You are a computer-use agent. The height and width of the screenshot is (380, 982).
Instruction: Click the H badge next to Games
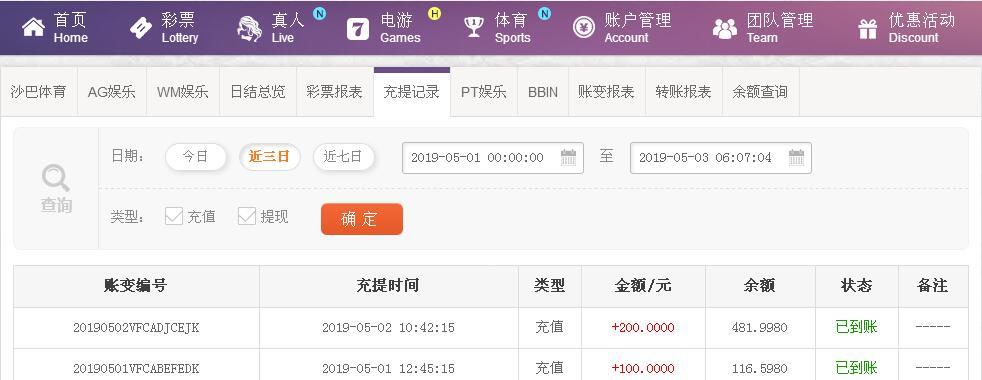pos(434,13)
